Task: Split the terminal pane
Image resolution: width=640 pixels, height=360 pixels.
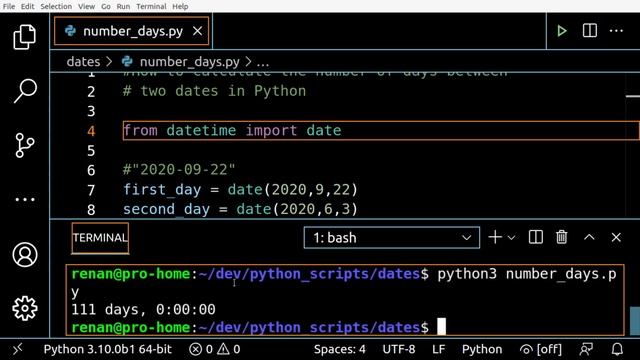Action: coord(536,237)
